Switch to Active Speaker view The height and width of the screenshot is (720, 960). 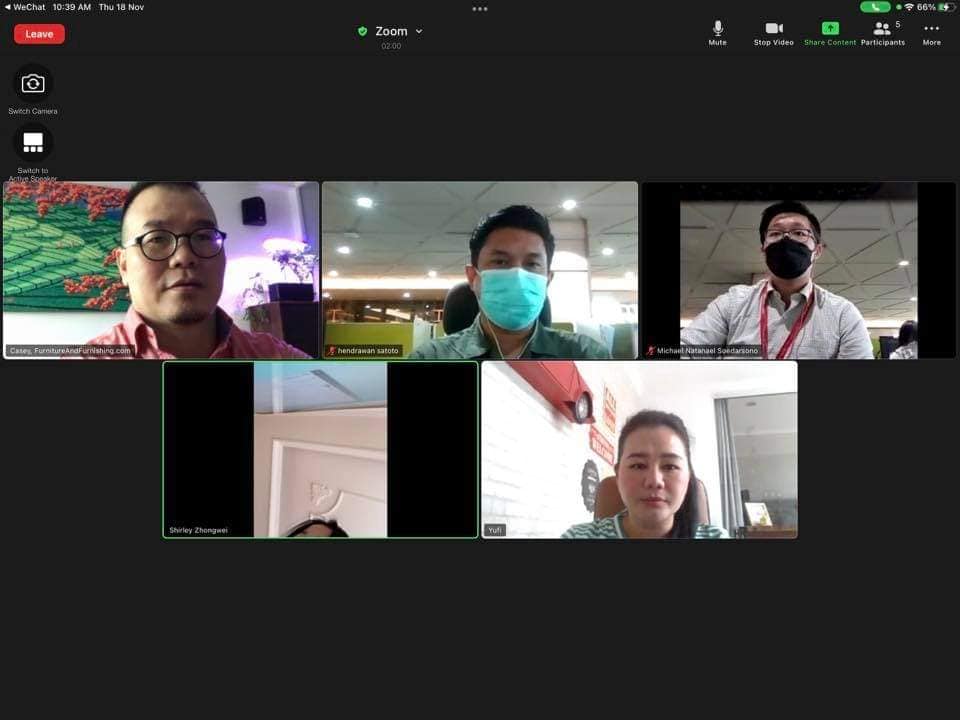[x=33, y=143]
